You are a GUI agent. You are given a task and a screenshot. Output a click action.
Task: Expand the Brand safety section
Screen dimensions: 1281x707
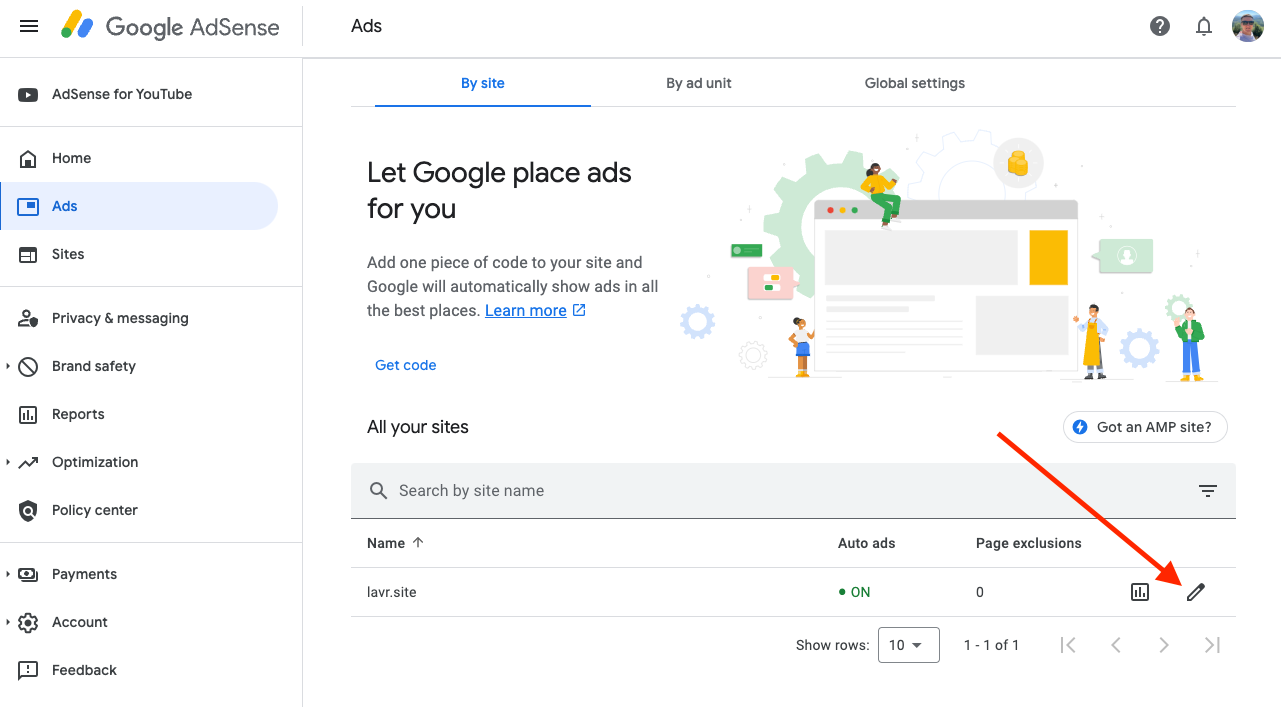pos(8,366)
